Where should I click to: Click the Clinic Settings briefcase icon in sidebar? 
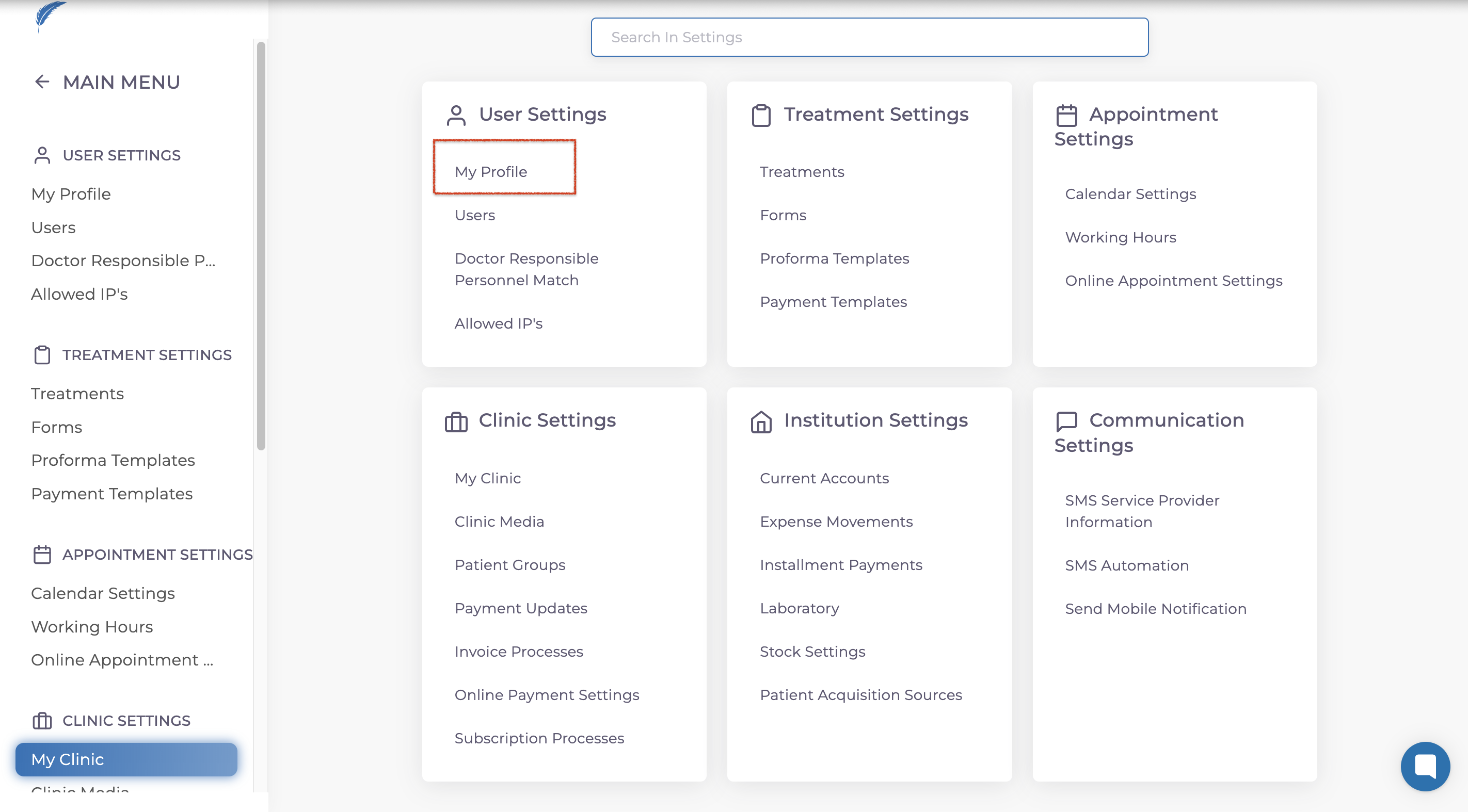(42, 720)
